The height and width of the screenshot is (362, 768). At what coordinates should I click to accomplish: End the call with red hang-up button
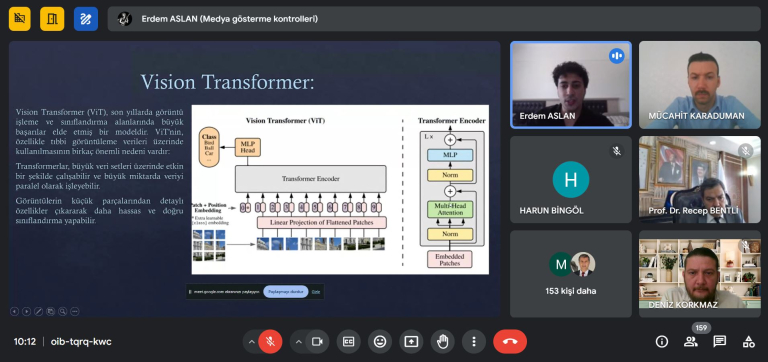pos(510,342)
